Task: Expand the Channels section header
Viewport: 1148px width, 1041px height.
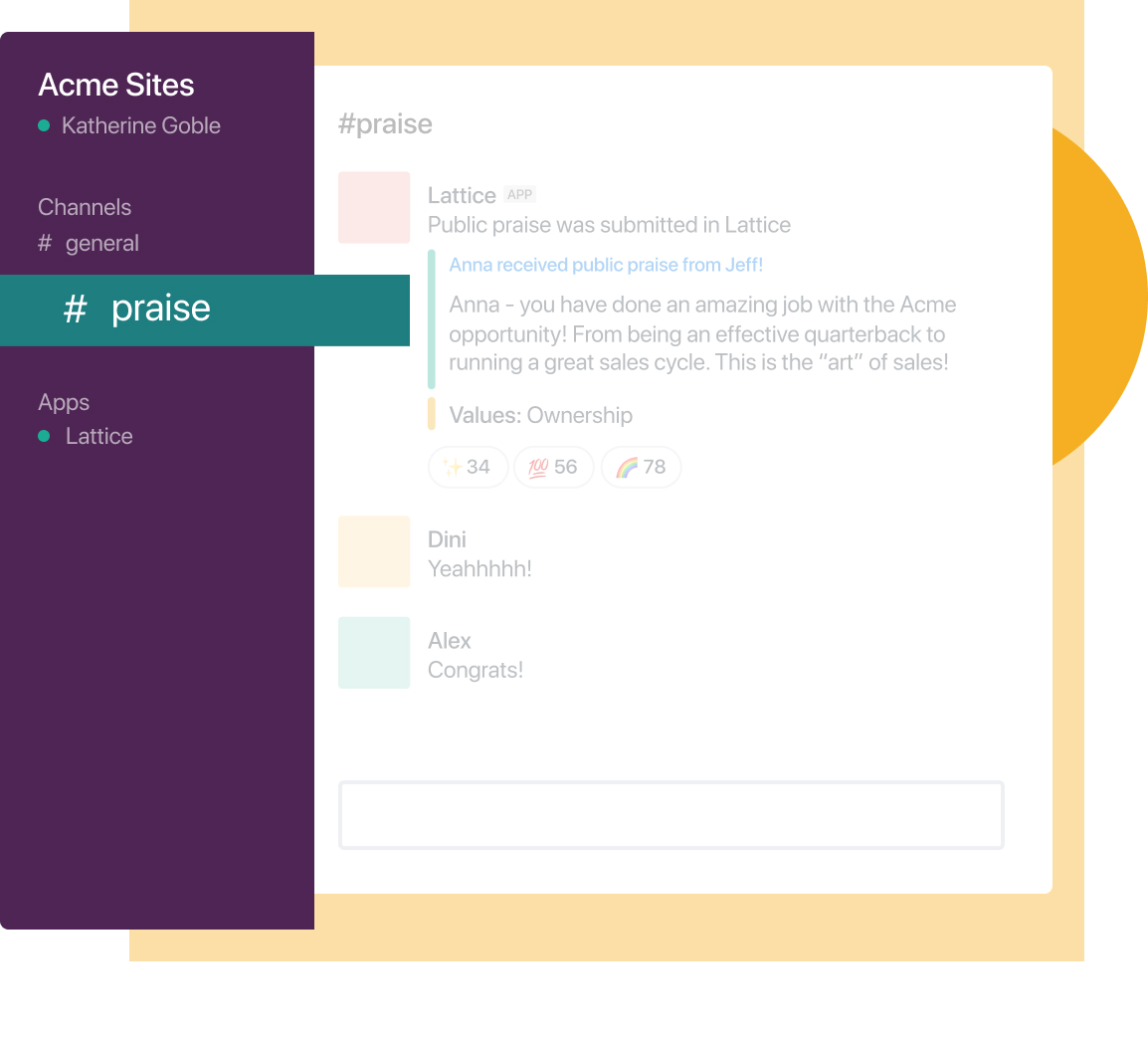Action: [x=85, y=207]
